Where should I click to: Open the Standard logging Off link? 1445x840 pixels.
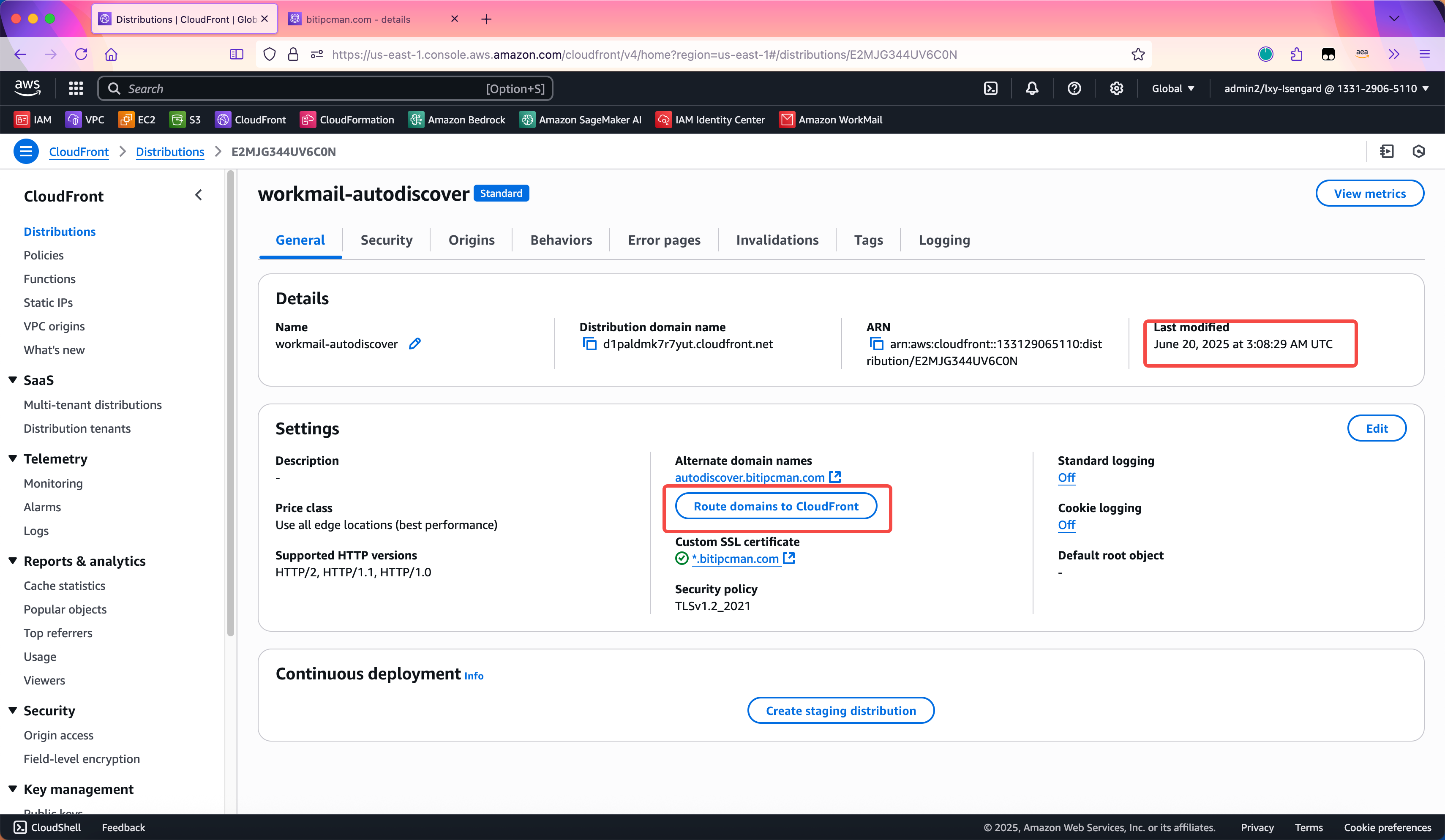pyautogui.click(x=1066, y=477)
